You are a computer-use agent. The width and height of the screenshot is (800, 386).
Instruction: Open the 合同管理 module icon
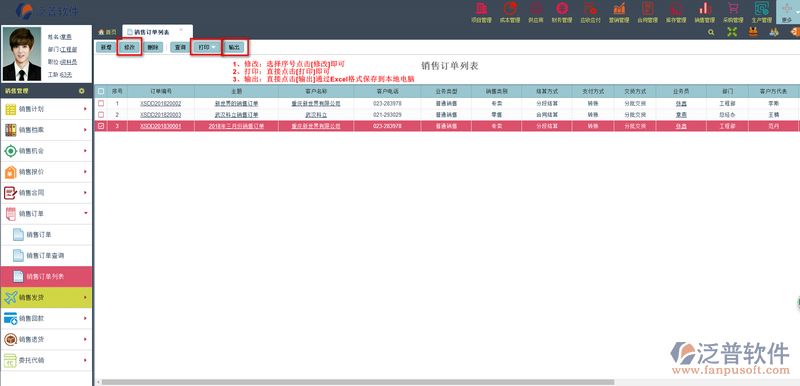pyautogui.click(x=647, y=9)
